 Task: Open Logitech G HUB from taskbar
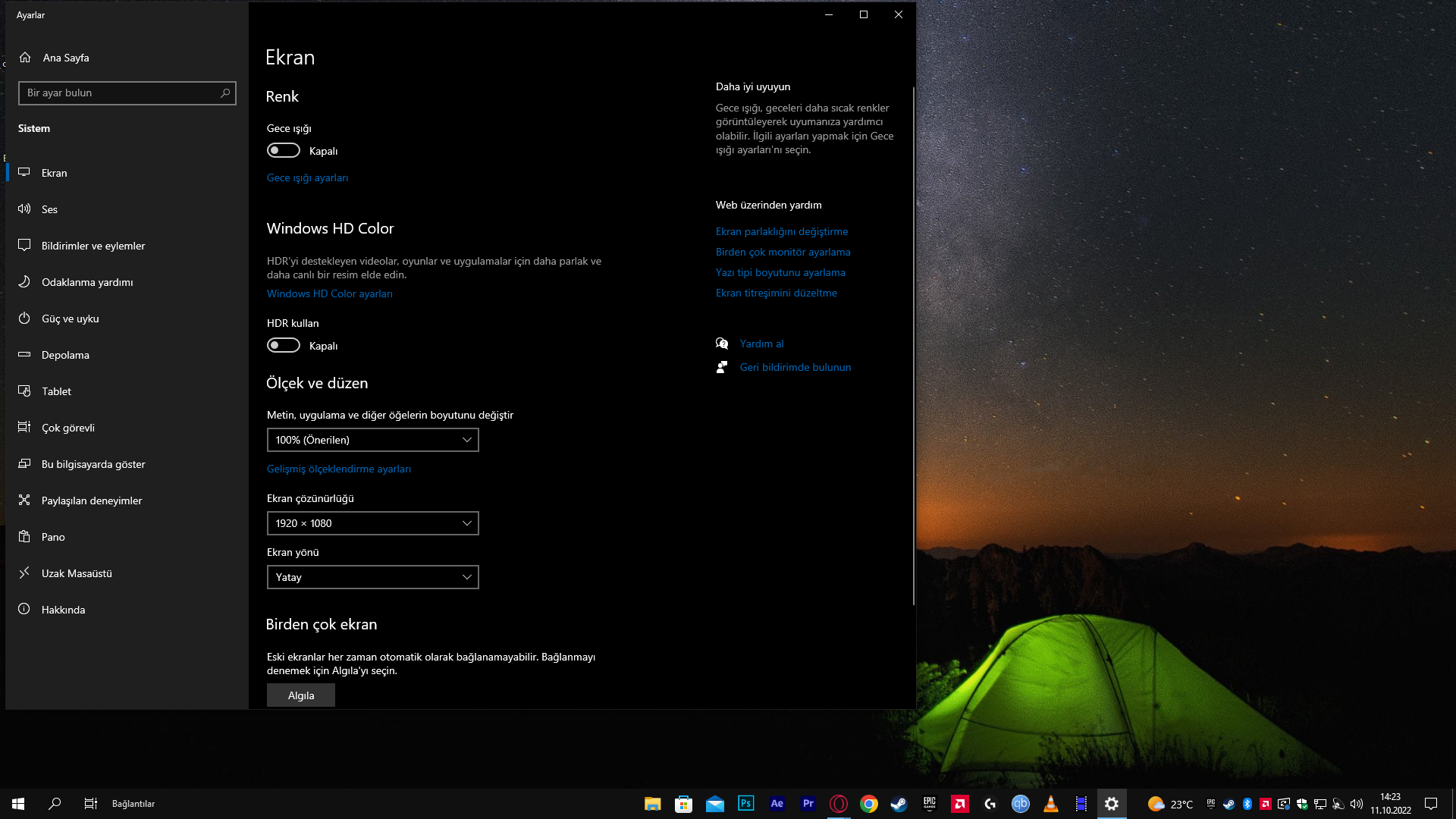click(x=990, y=804)
